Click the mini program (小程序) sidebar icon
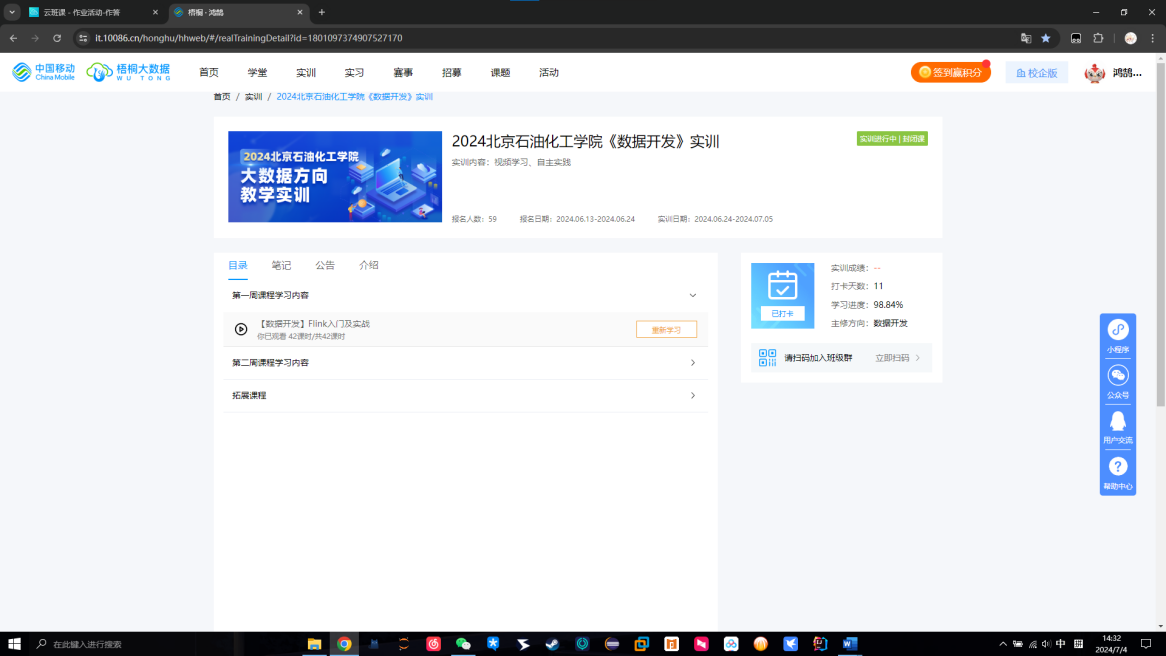The width and height of the screenshot is (1166, 656). pos(1118,330)
